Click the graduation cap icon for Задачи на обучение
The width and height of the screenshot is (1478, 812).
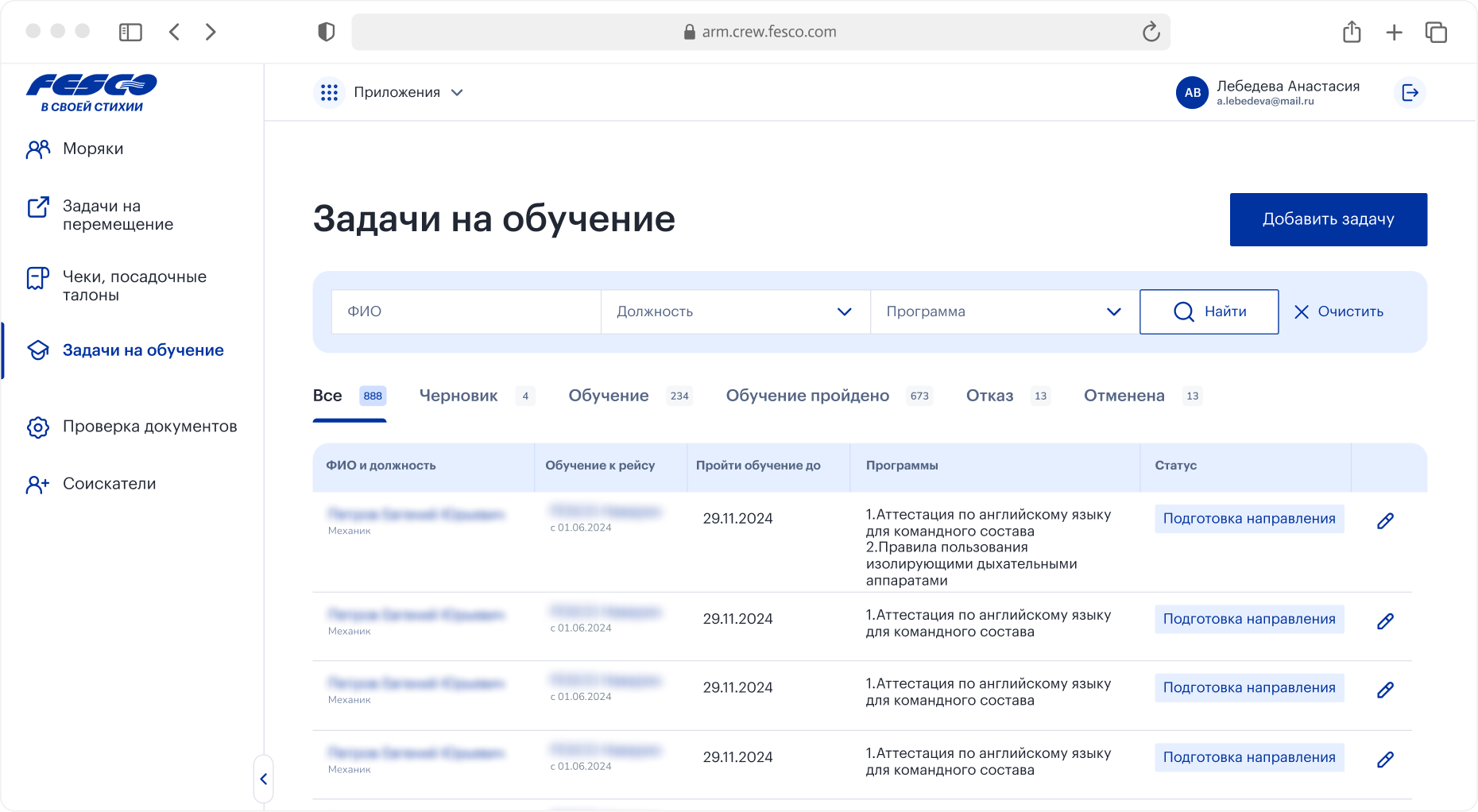[x=37, y=349]
